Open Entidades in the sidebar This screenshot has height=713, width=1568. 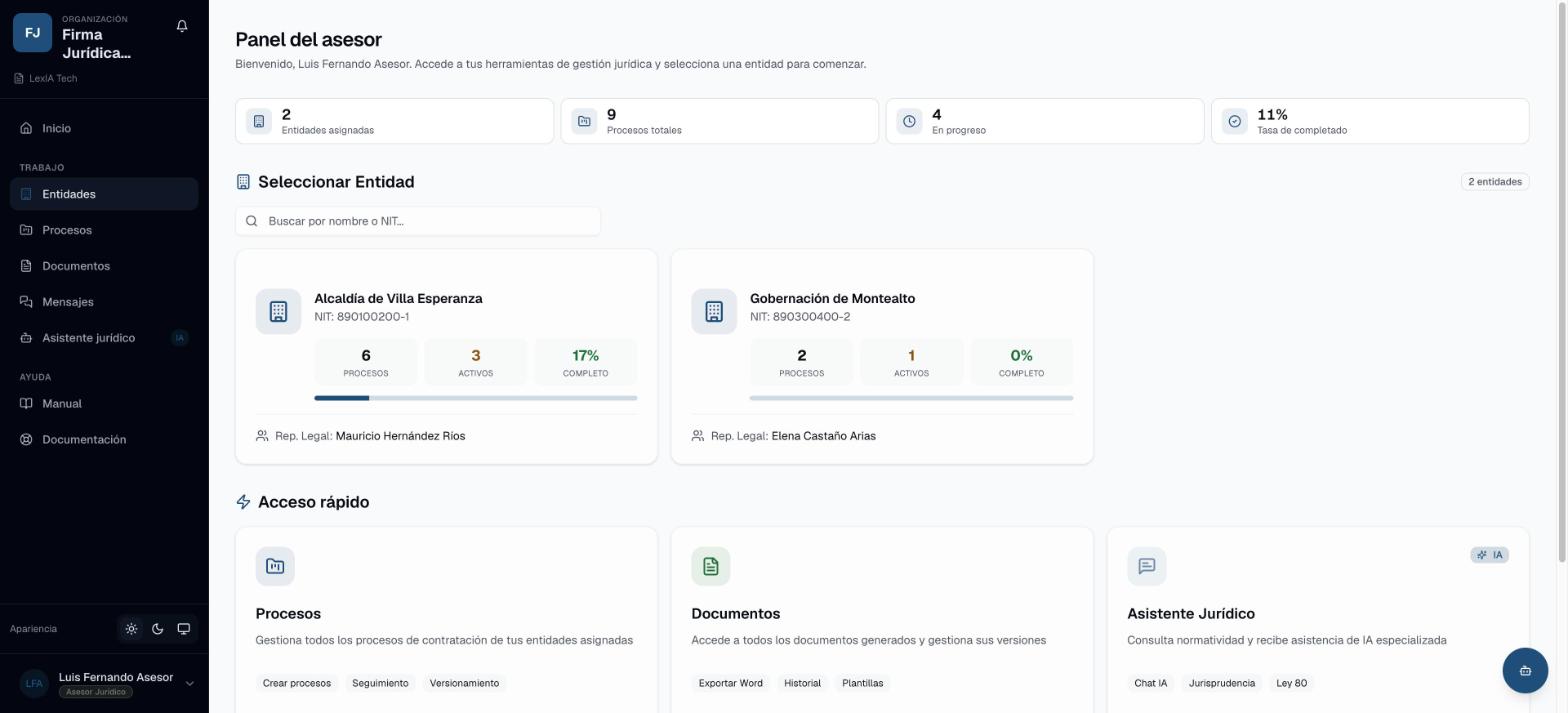(104, 194)
